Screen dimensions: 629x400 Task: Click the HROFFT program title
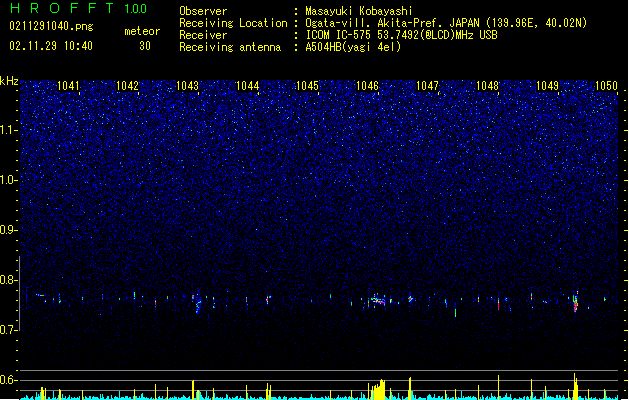click(62, 8)
